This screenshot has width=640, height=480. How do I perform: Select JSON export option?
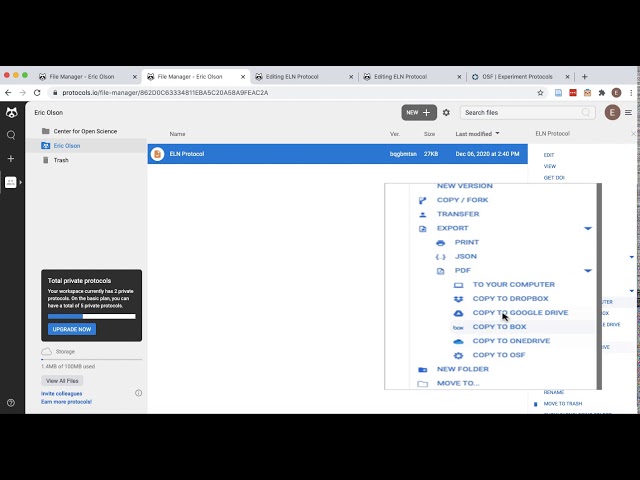[466, 256]
